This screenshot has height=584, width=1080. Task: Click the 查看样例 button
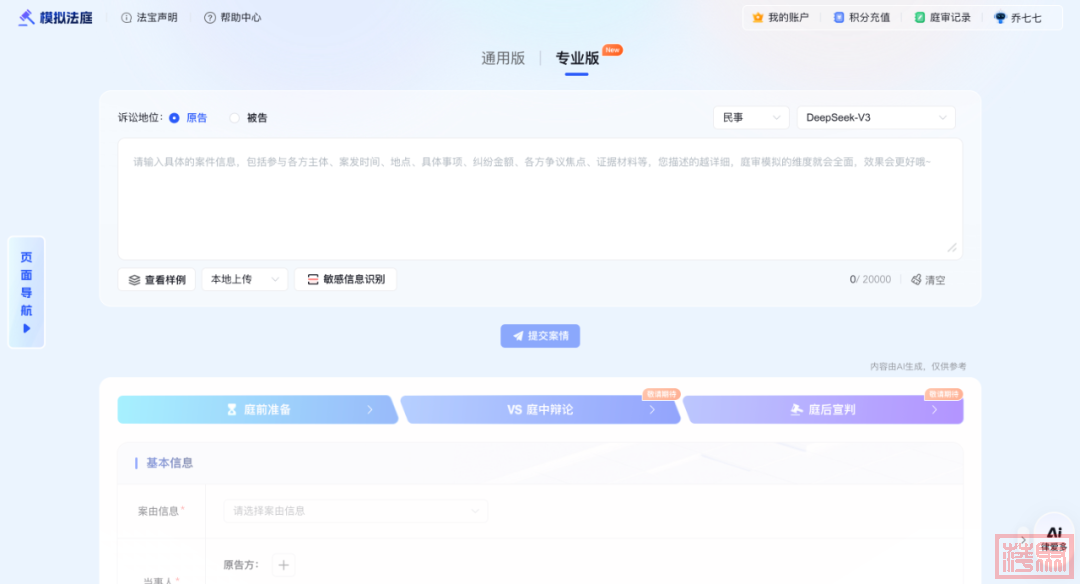(157, 280)
